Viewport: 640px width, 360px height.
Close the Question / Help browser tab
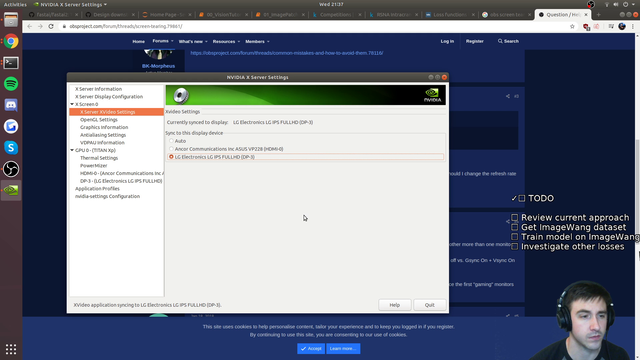586,15
